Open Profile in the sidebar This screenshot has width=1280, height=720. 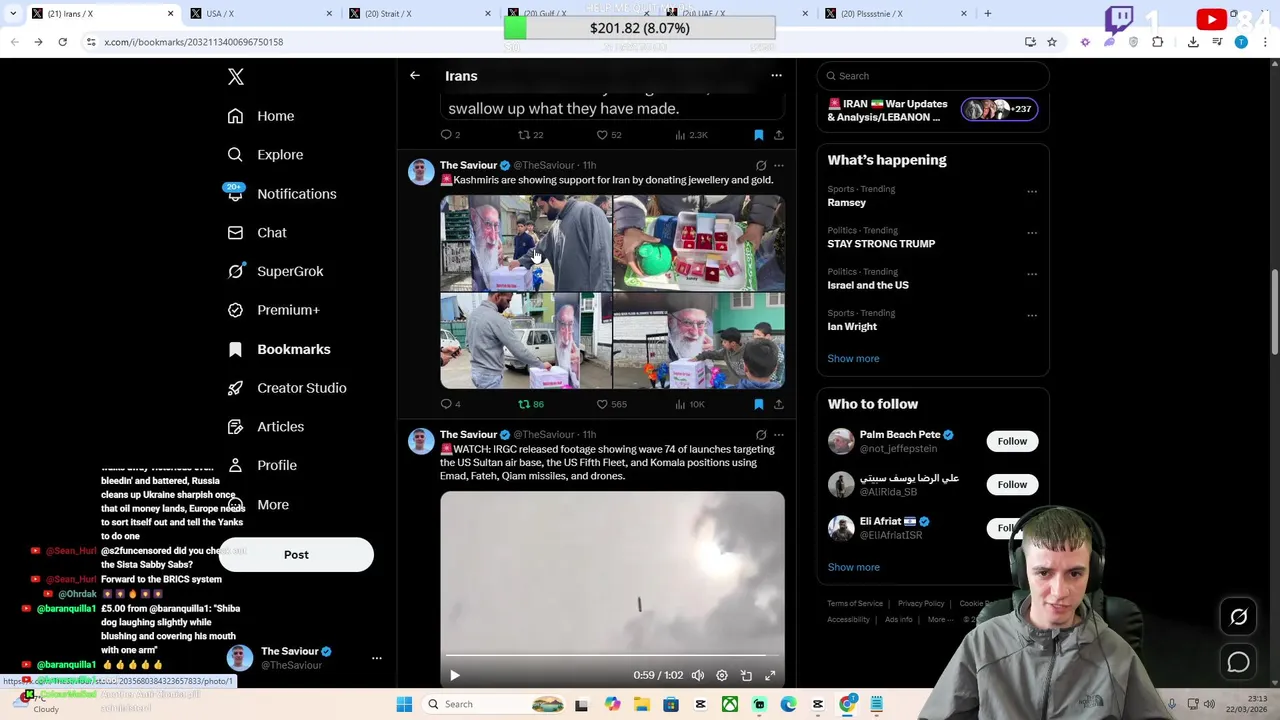click(x=262, y=465)
